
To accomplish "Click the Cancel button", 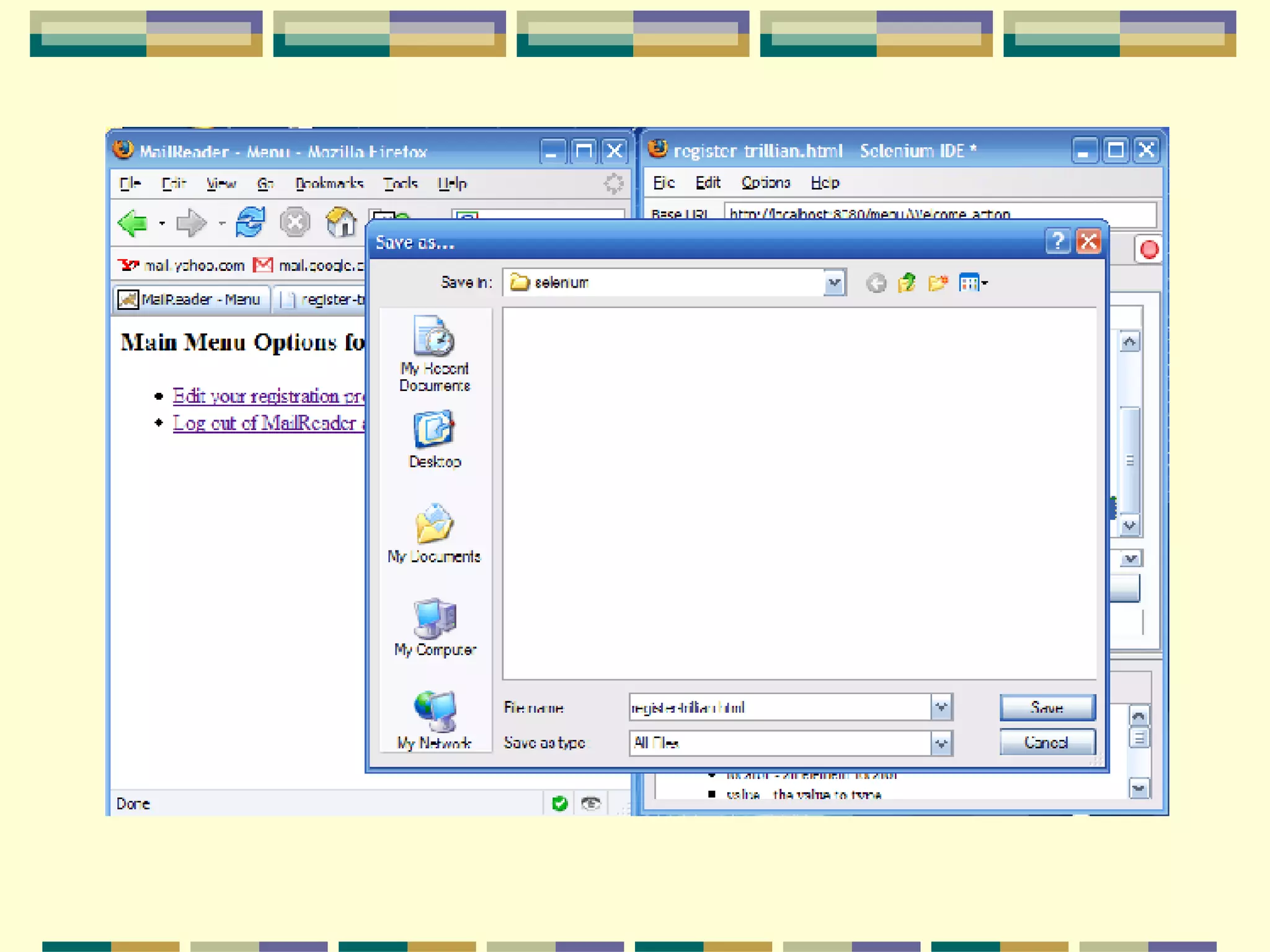I will (x=1047, y=743).
